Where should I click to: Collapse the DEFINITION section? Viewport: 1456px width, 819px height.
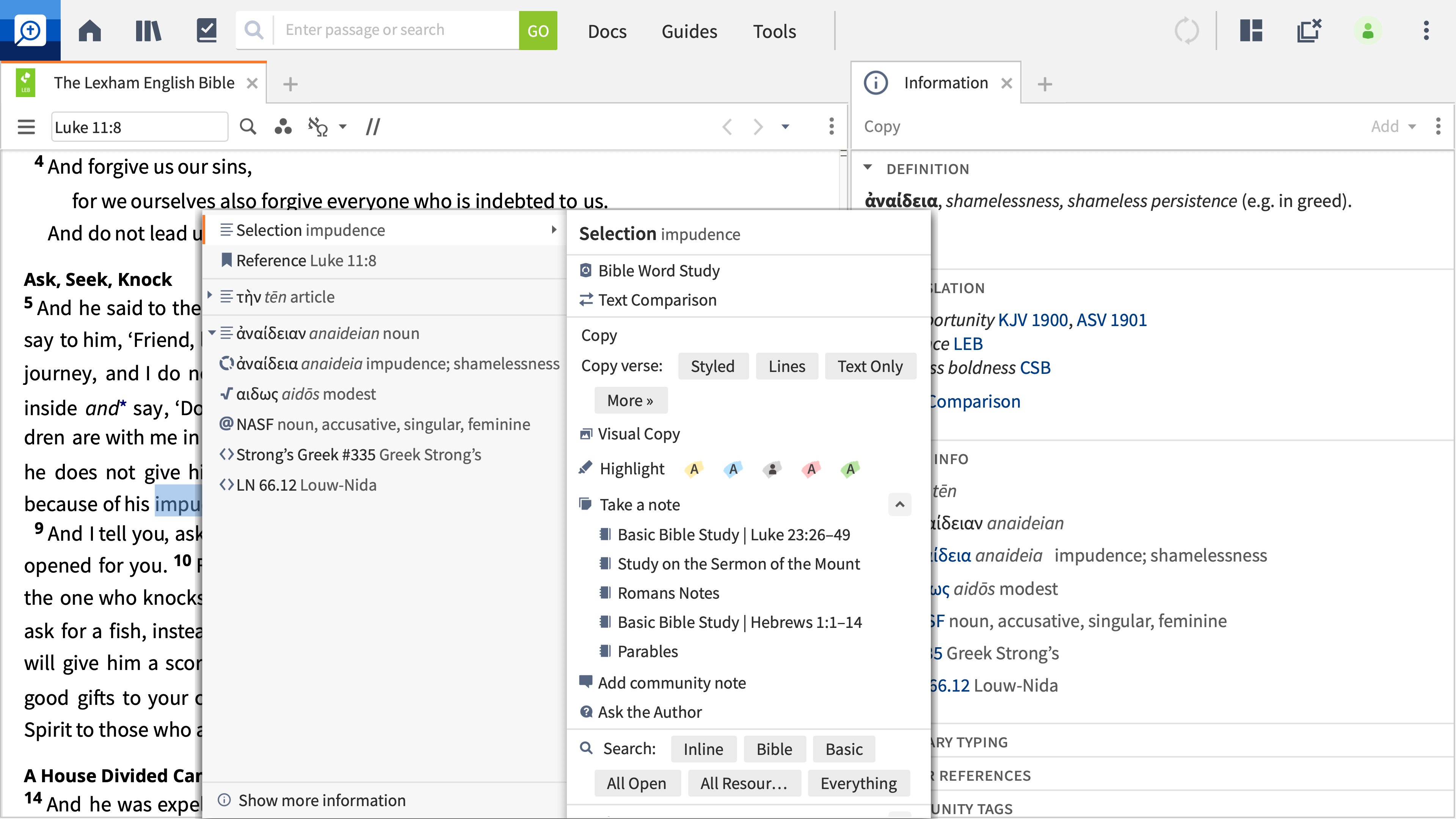[868, 168]
